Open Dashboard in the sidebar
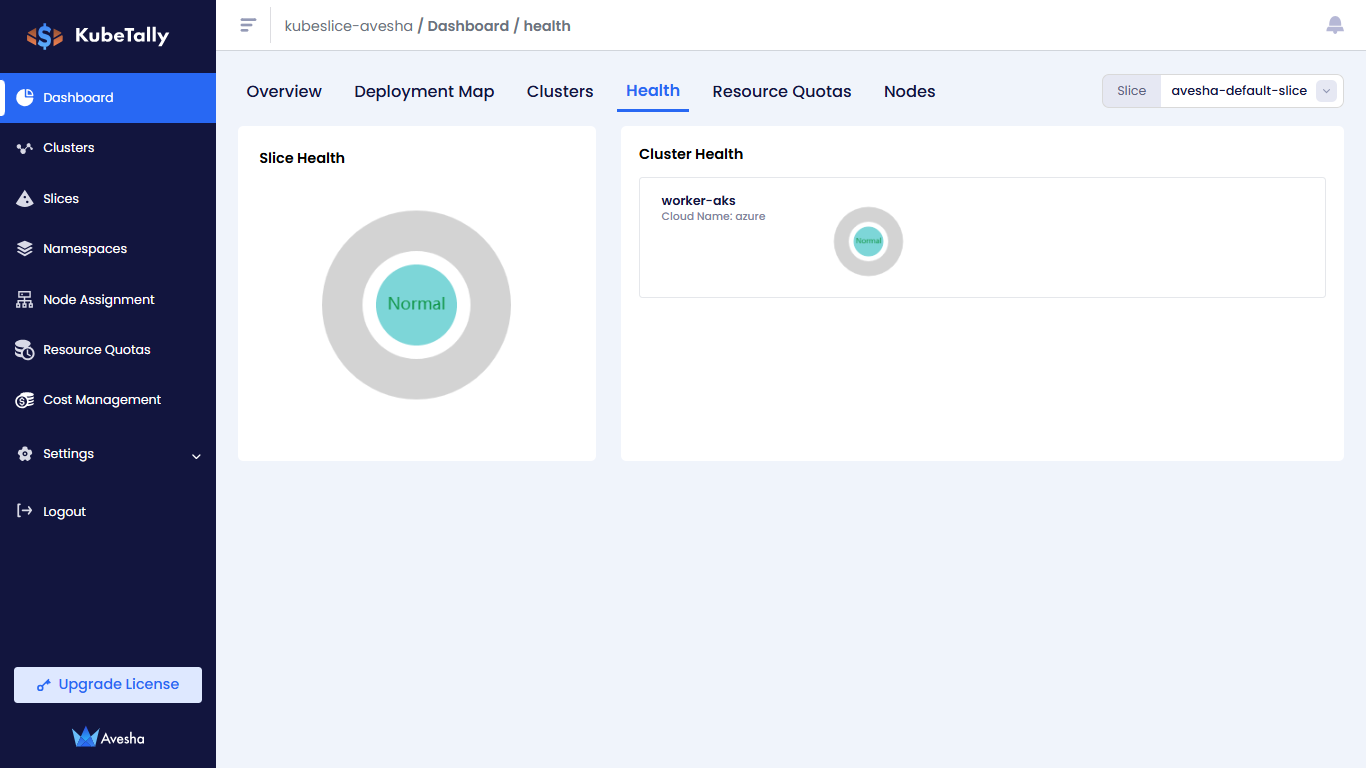The height and width of the screenshot is (768, 1366). point(108,98)
